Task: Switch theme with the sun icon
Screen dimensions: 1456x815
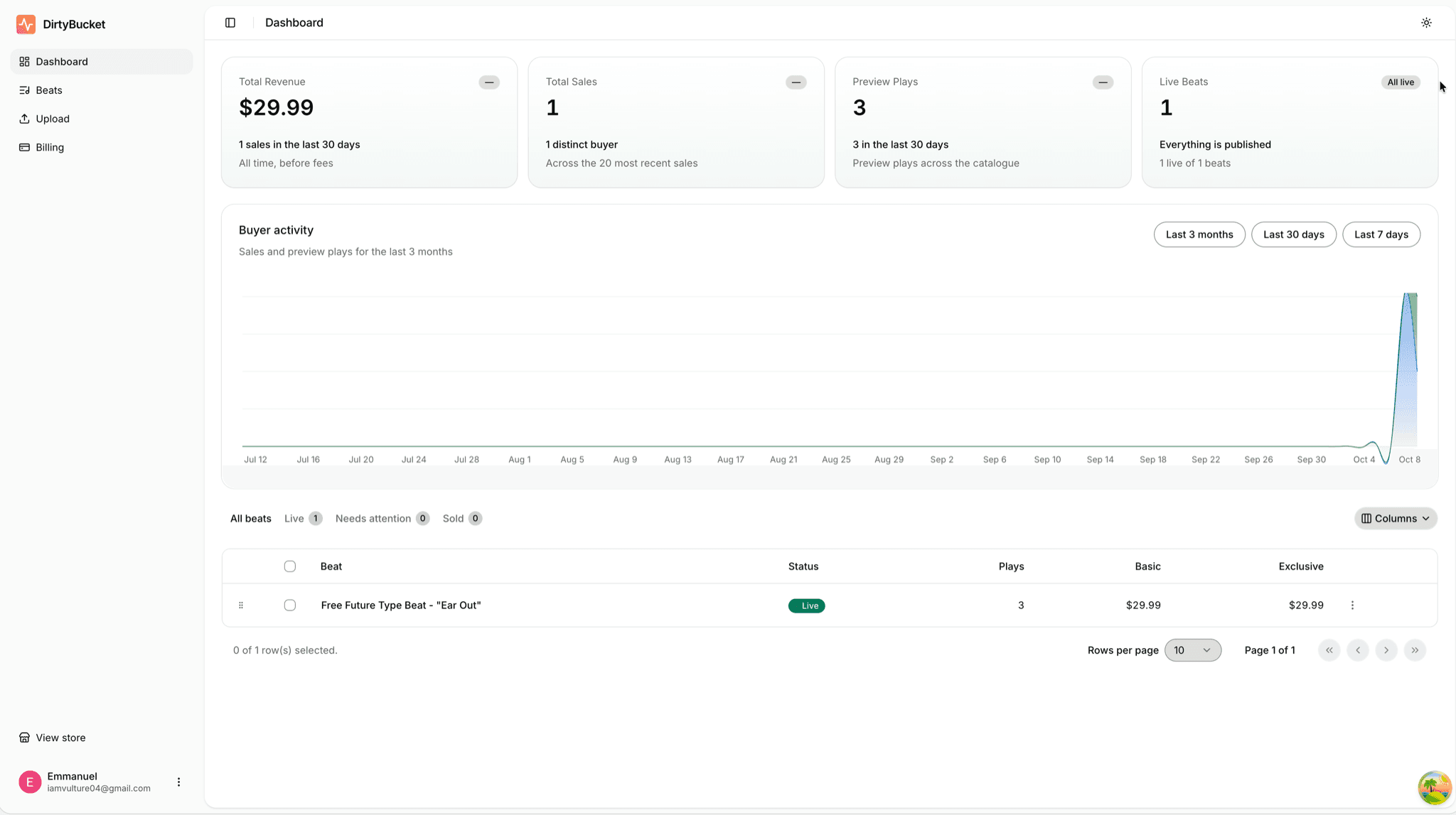Action: coord(1426,23)
